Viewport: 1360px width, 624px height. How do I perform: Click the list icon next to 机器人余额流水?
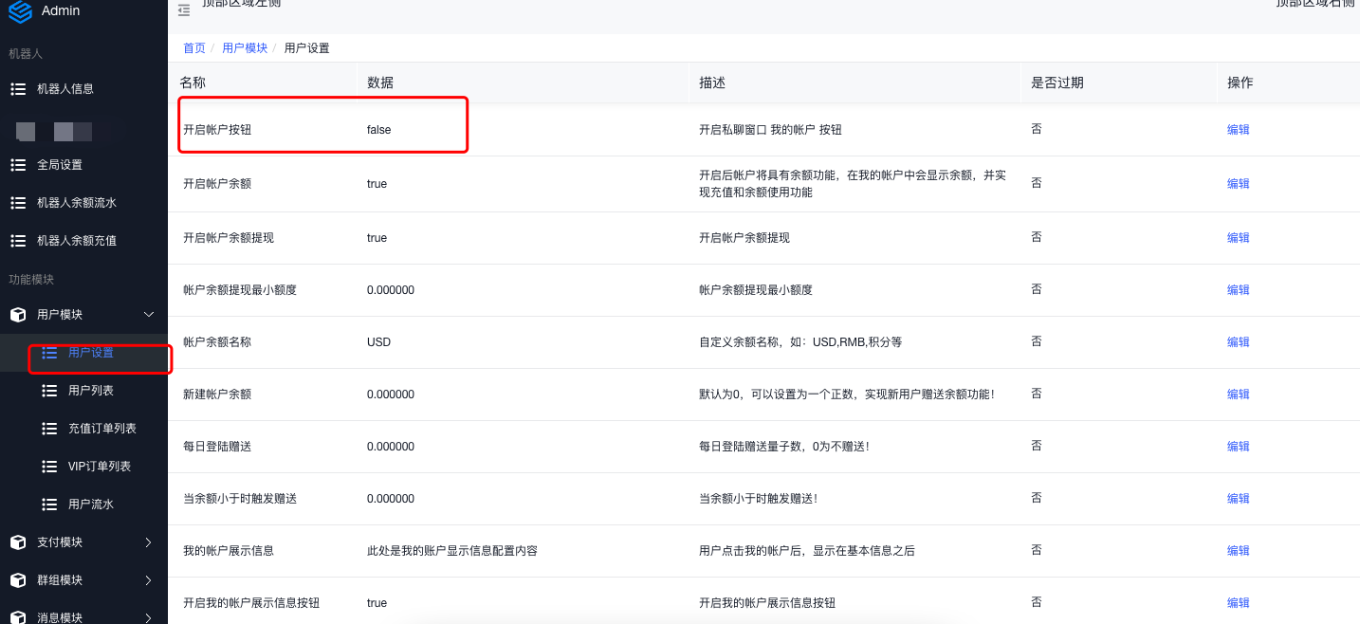(18, 203)
